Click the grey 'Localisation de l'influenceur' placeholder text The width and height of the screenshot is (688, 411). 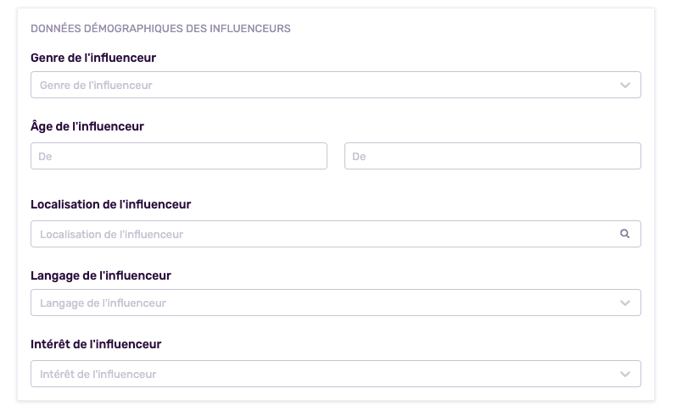[x=111, y=234]
